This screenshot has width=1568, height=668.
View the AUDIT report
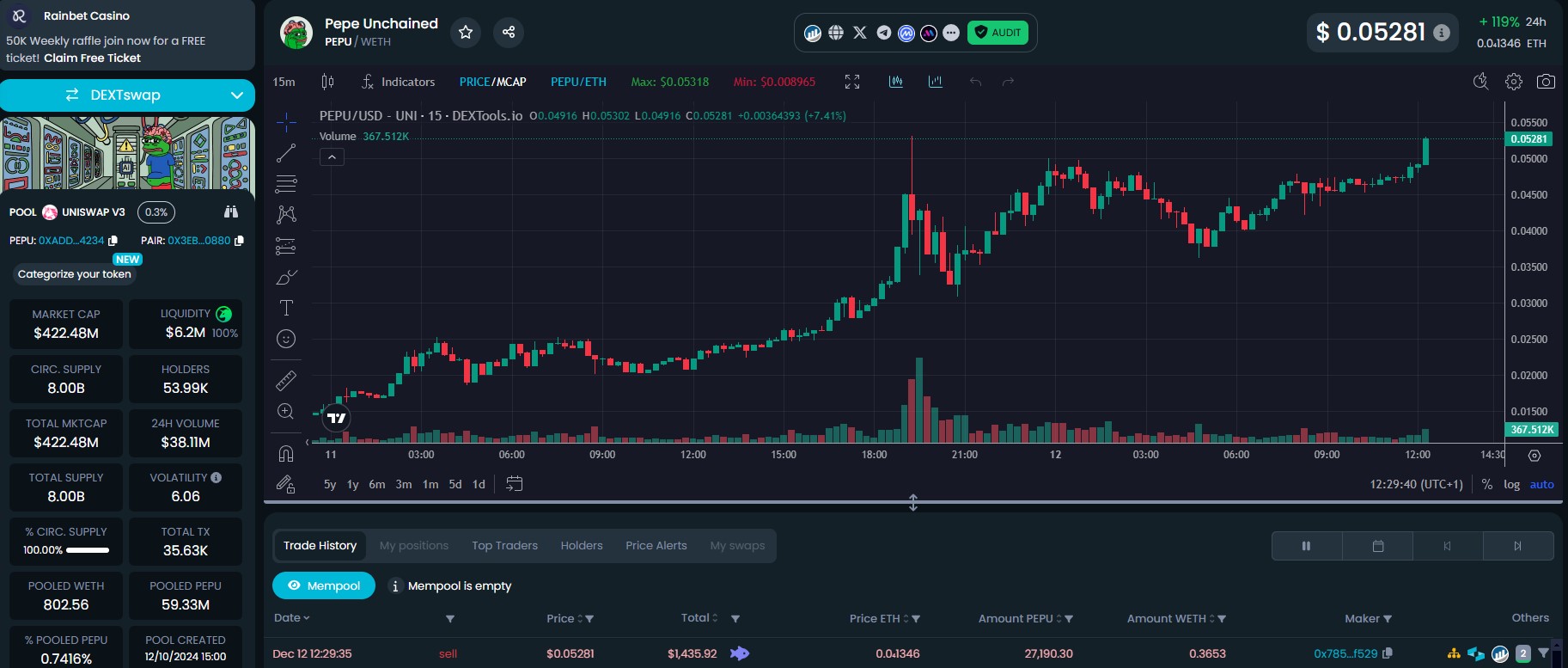pyautogui.click(x=998, y=33)
